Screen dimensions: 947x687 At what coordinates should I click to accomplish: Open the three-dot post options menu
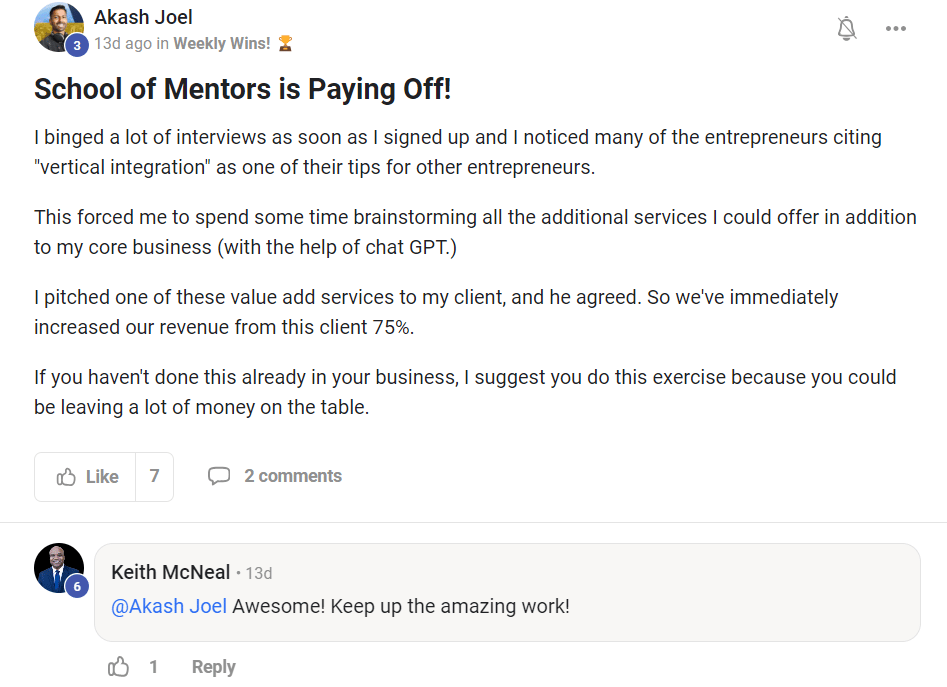(896, 29)
